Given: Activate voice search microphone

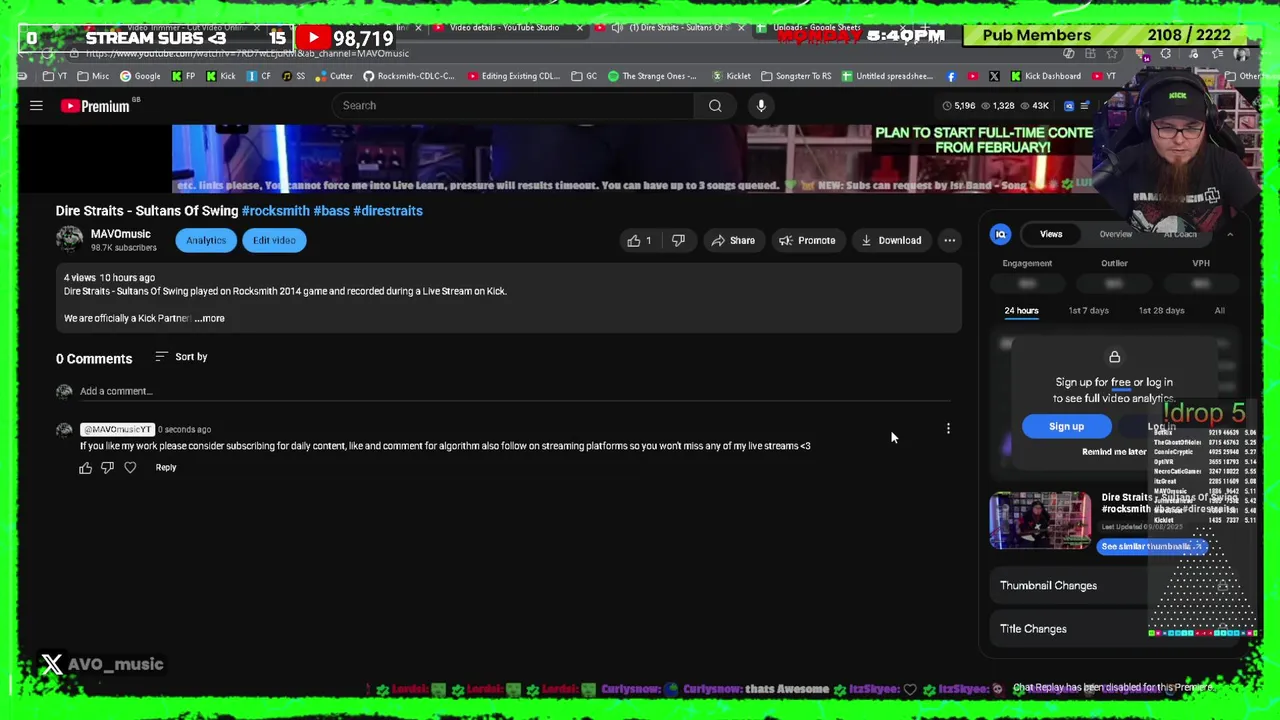Looking at the screenshot, I should click(x=761, y=105).
